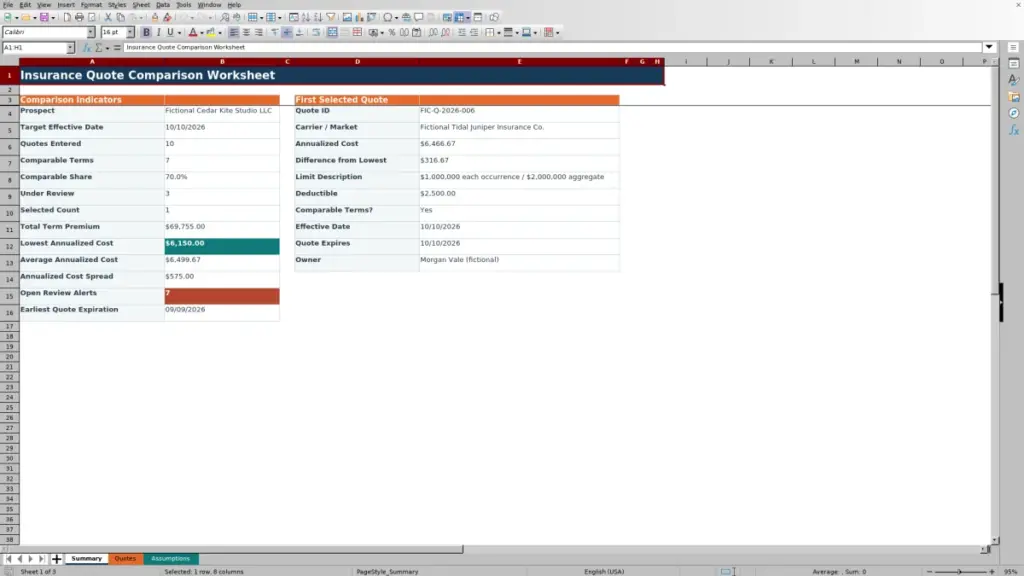Viewport: 1024px width, 576px height.
Task: Click the Sort Ascending icon
Action: (x=306, y=17)
